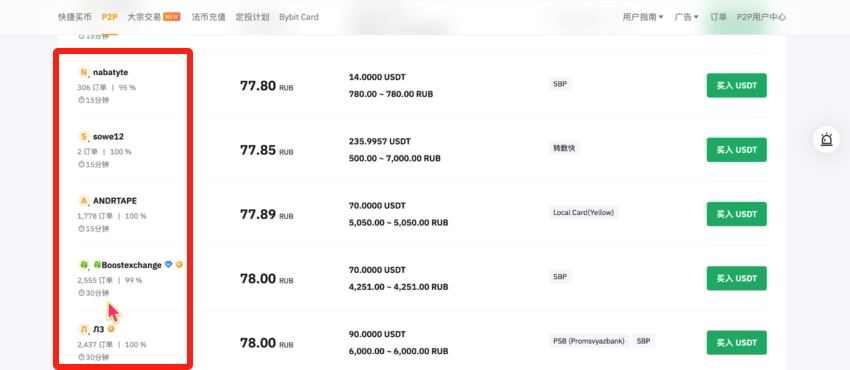Screen dimensions: 850x370
Task: Click Boostexchange's clover avatar icon
Action: pos(83,265)
